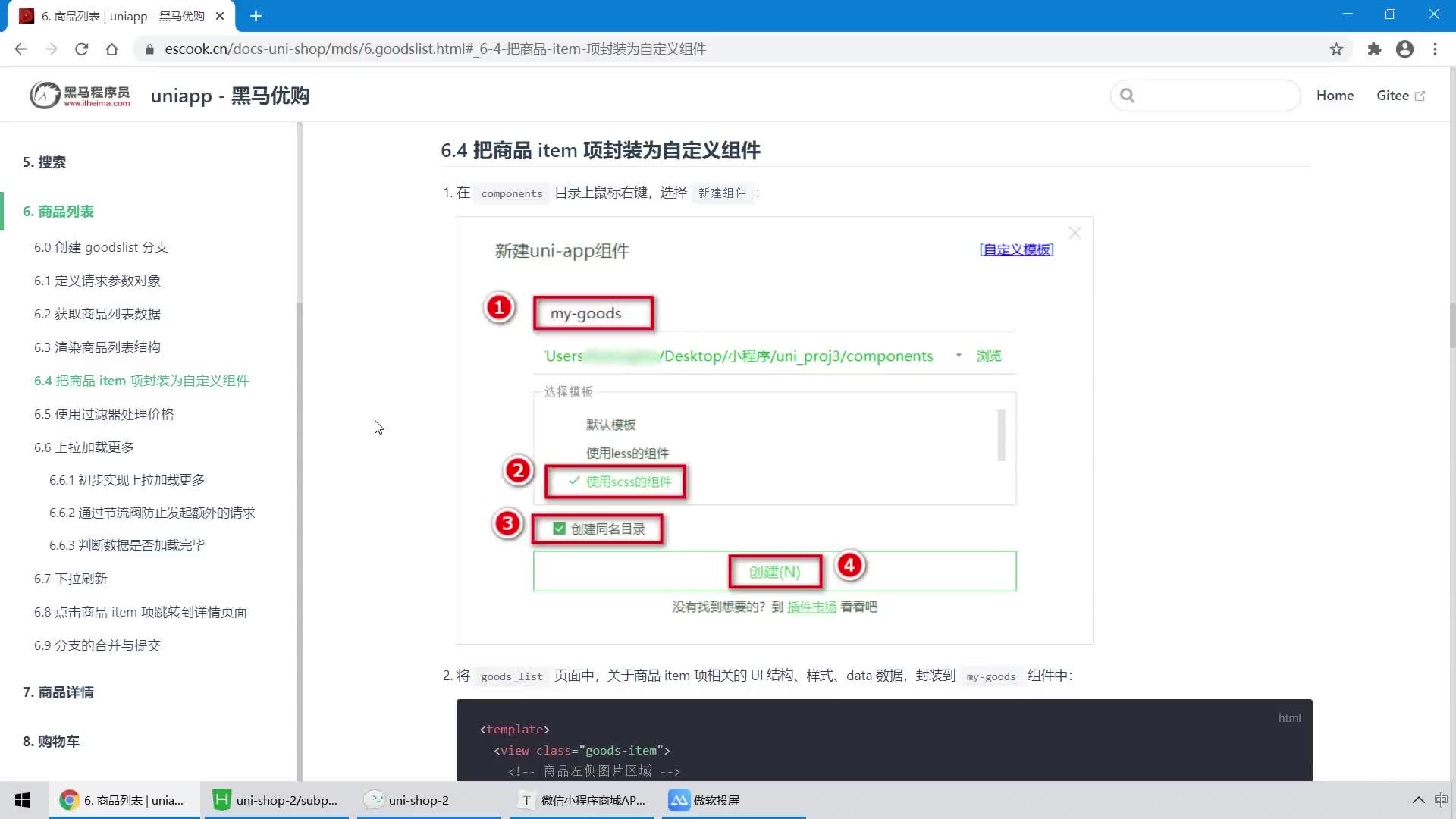Image resolution: width=1456 pixels, height=819 pixels.
Task: Open the 傲软投屏 taskbar app
Action: point(734,800)
